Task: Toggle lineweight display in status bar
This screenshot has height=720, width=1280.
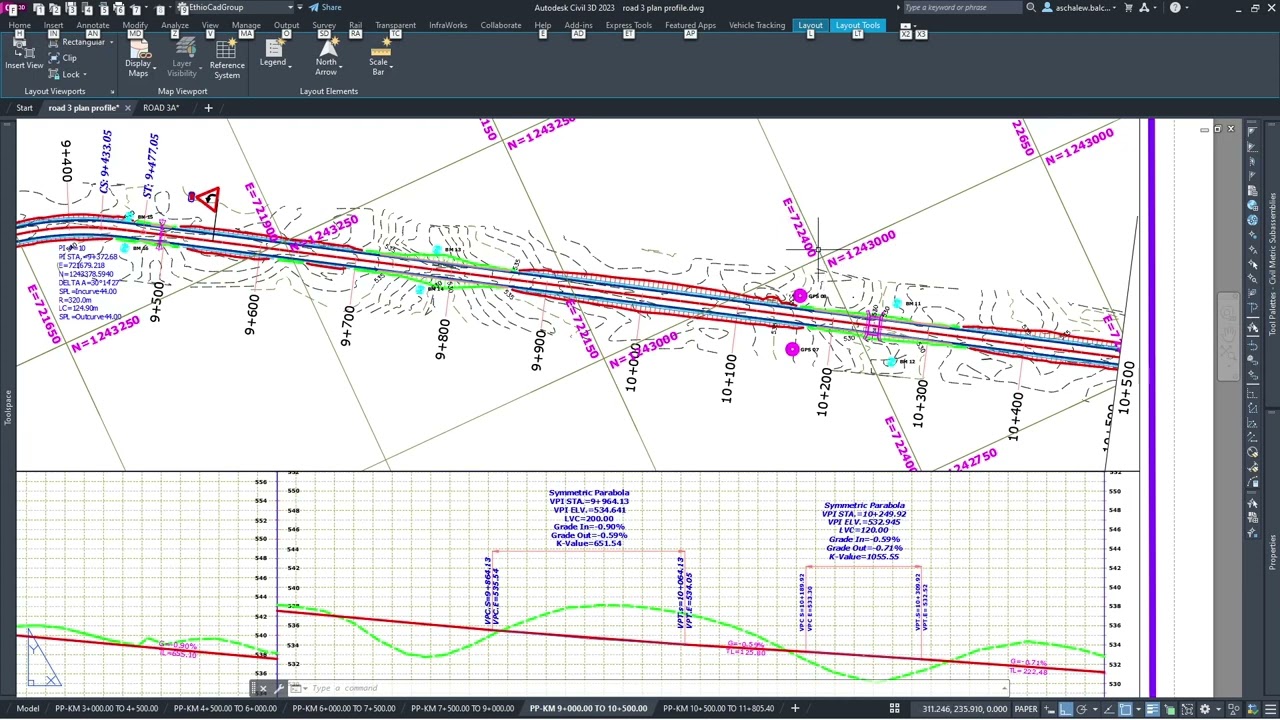Action: pyautogui.click(x=1152, y=709)
